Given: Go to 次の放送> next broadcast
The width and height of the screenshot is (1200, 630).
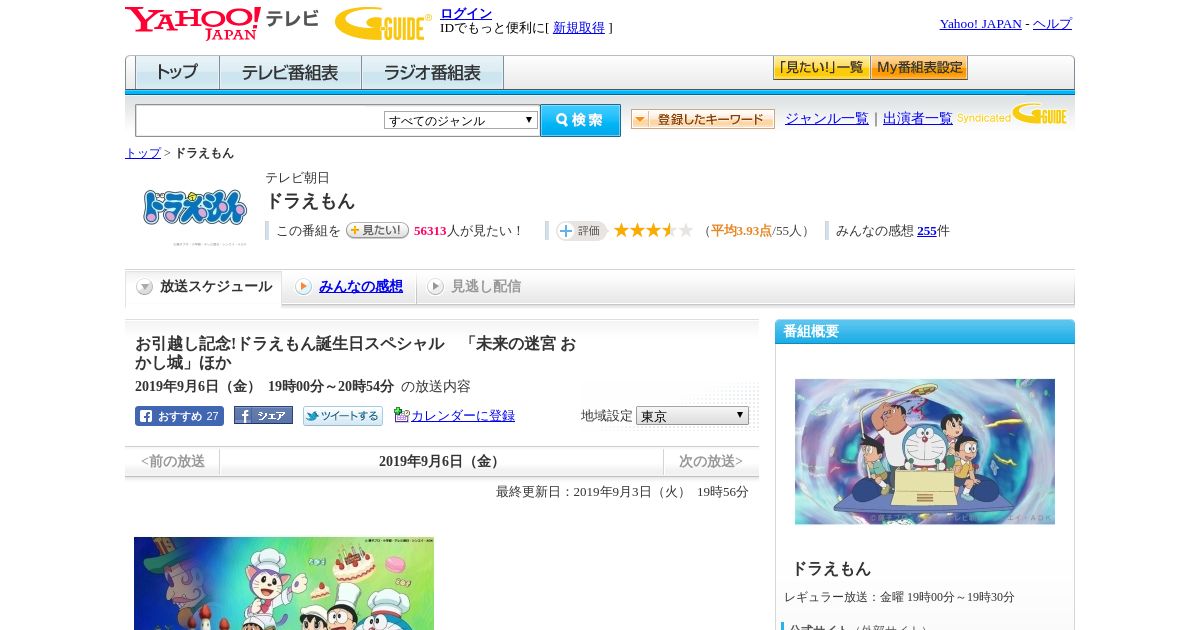Looking at the screenshot, I should (711, 462).
